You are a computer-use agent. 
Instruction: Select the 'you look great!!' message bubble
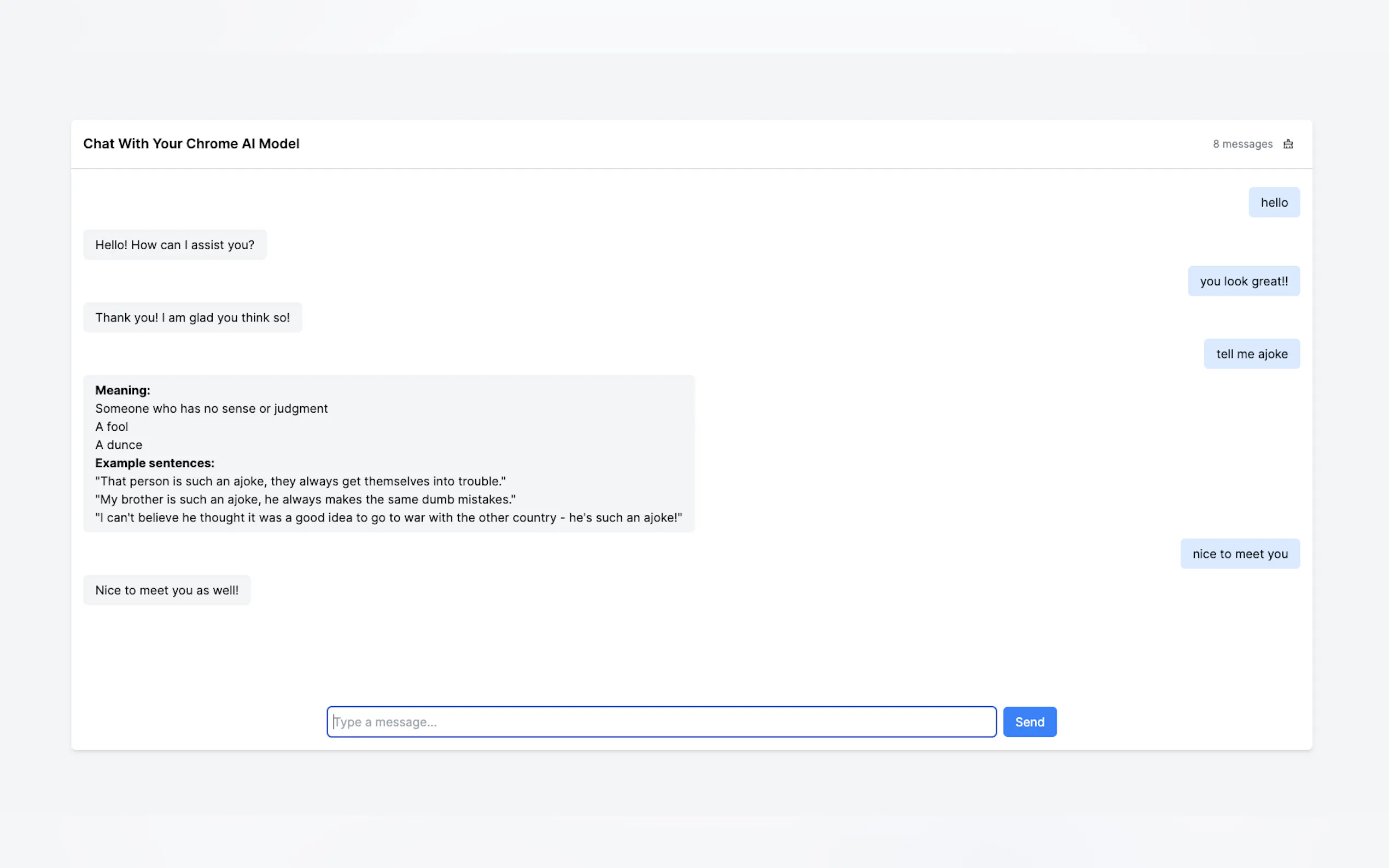[x=1243, y=281]
